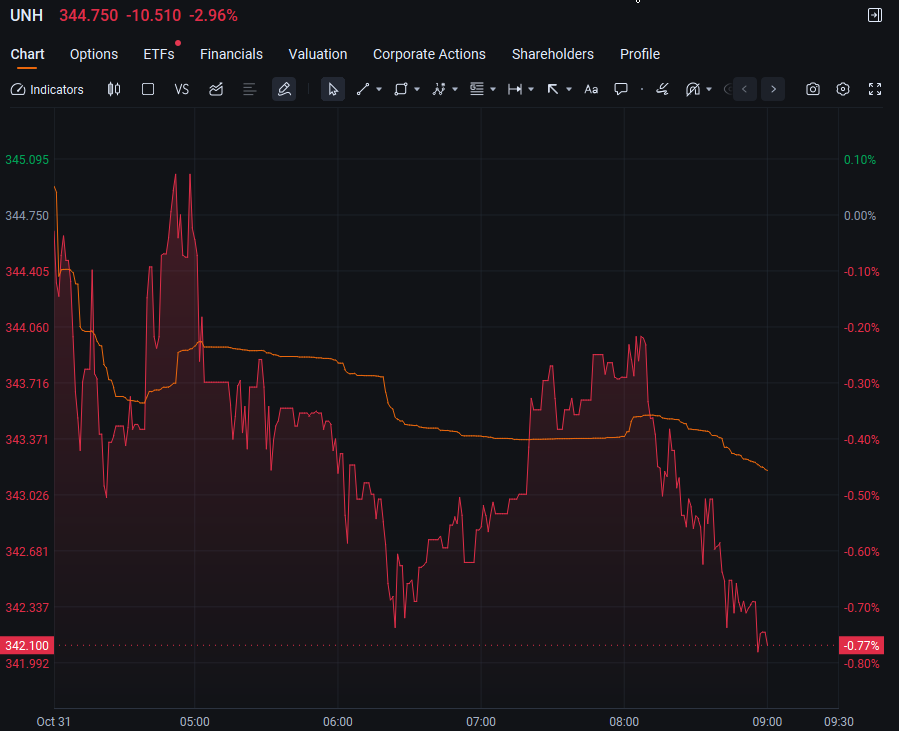Click the square layout icon
Image resolution: width=899 pixels, height=731 pixels.
pyautogui.click(x=148, y=89)
